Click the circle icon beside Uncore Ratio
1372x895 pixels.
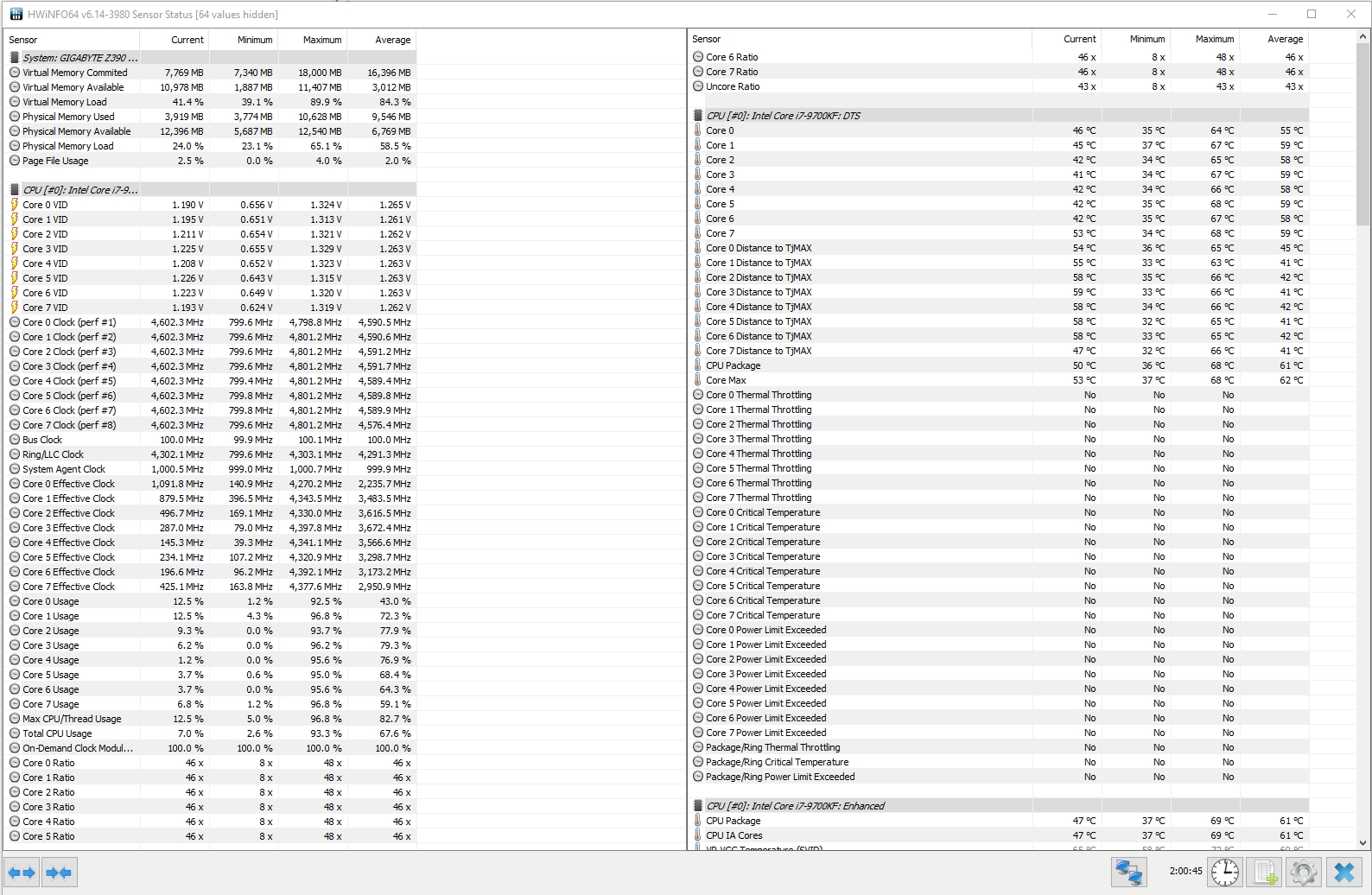click(698, 86)
